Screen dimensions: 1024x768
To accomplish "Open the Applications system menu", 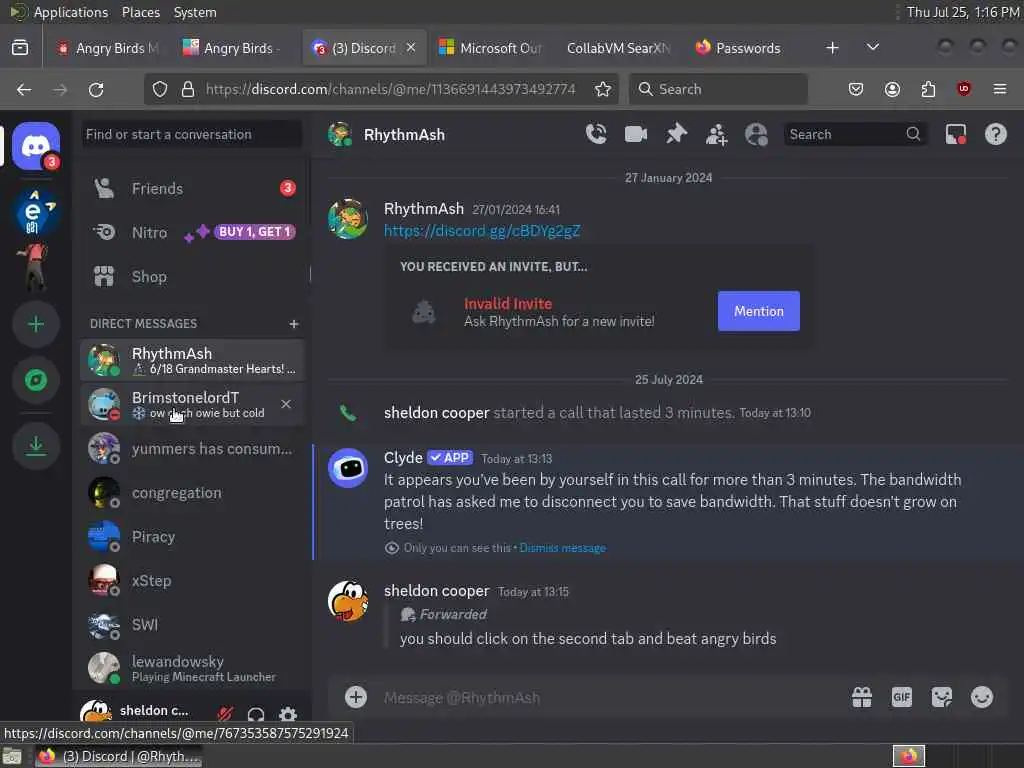I will (x=71, y=12).
